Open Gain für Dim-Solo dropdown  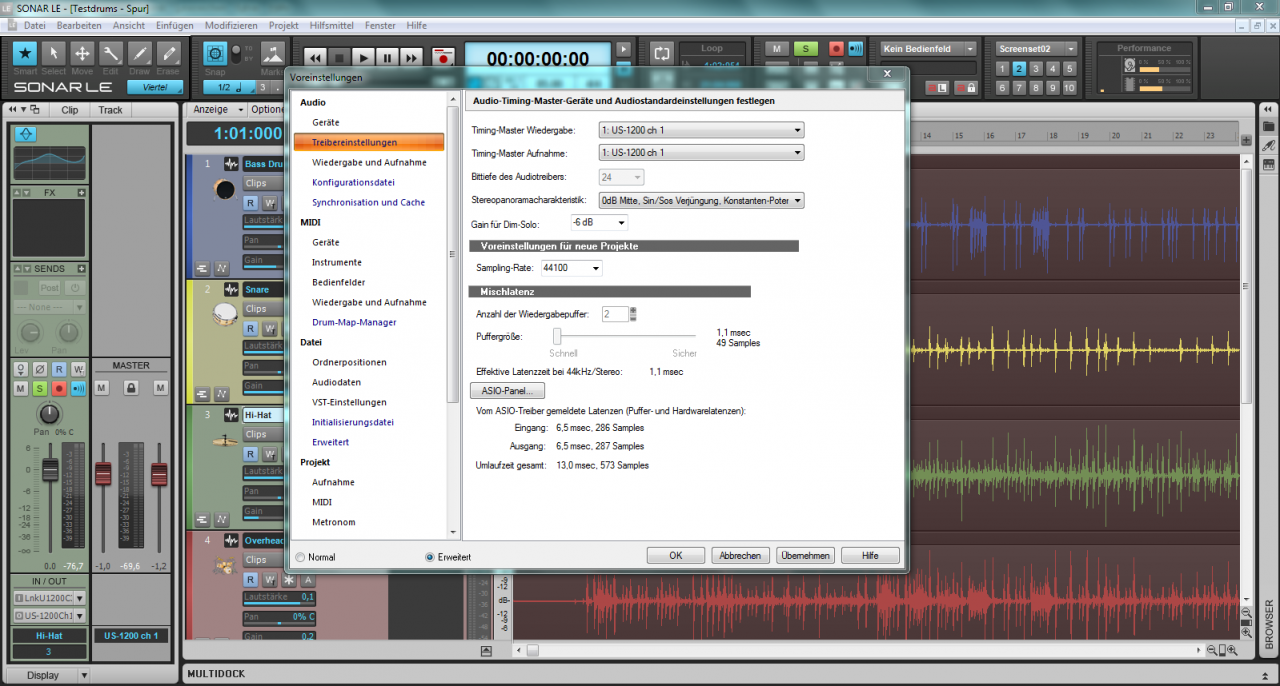click(x=599, y=223)
